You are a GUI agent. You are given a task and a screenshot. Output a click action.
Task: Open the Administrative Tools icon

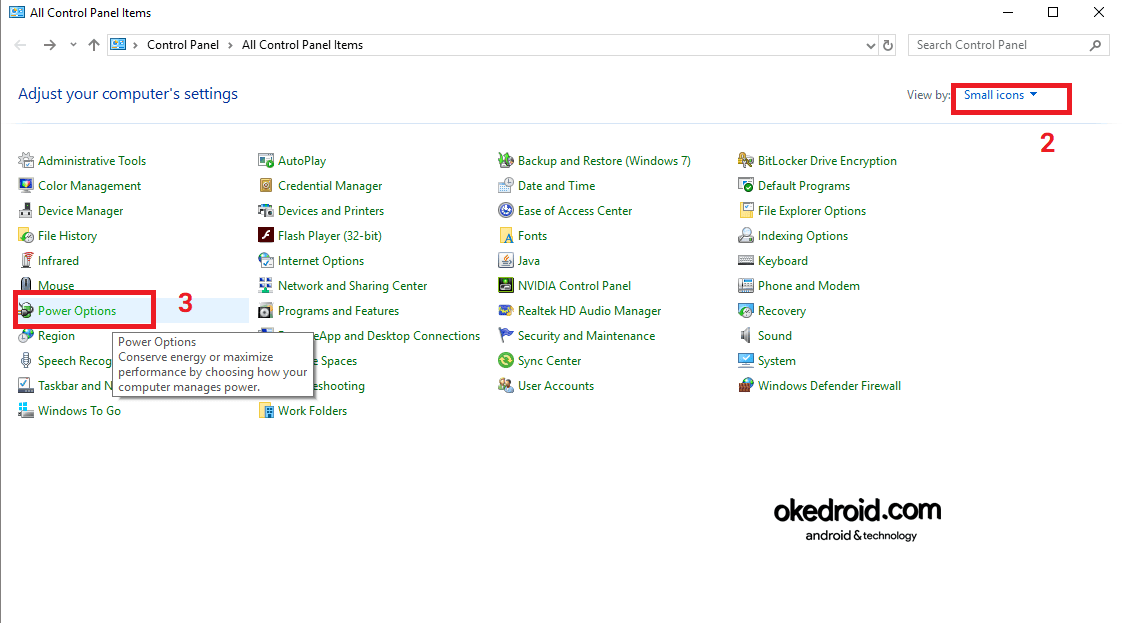click(26, 160)
